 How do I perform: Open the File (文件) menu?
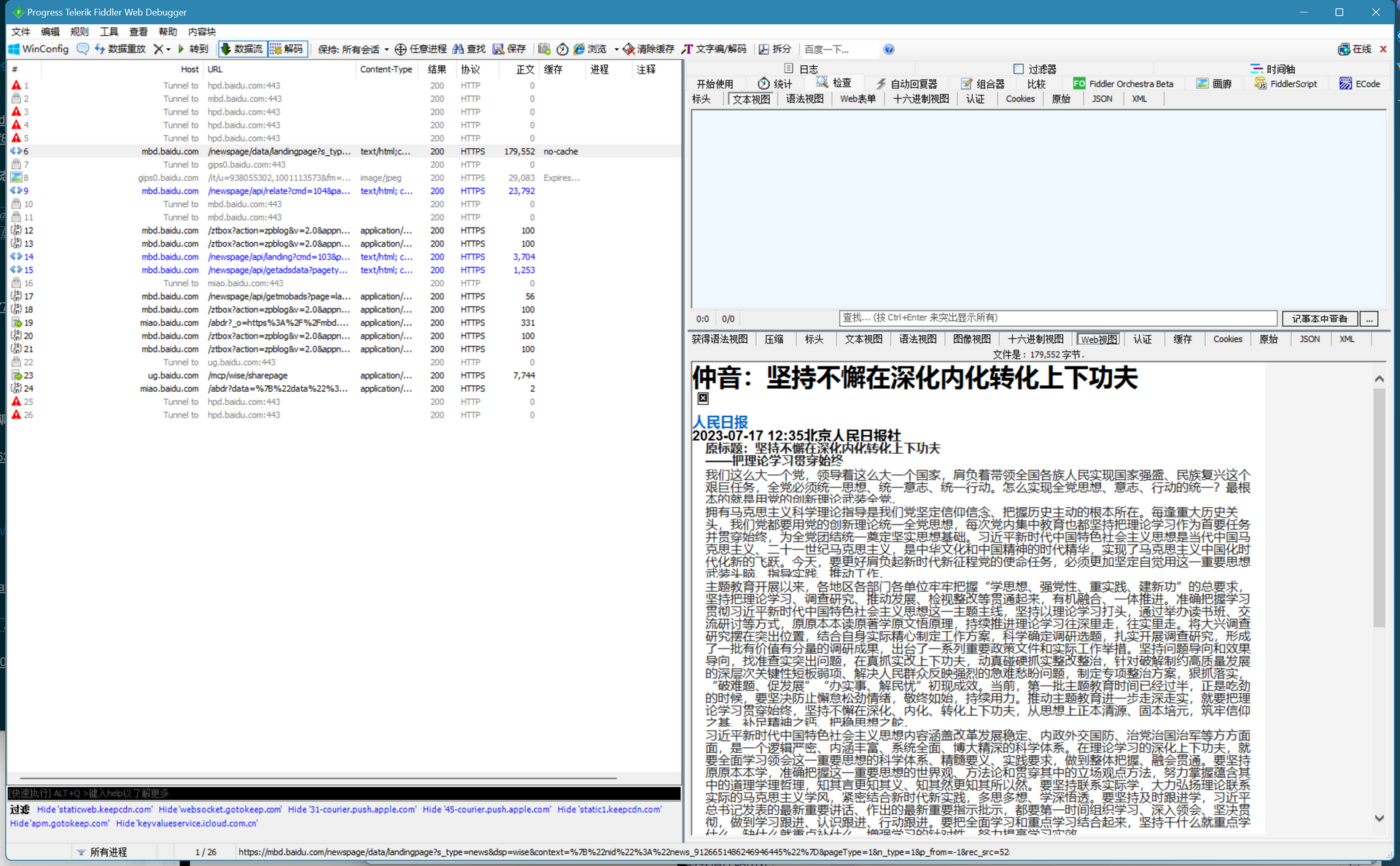coord(21,31)
